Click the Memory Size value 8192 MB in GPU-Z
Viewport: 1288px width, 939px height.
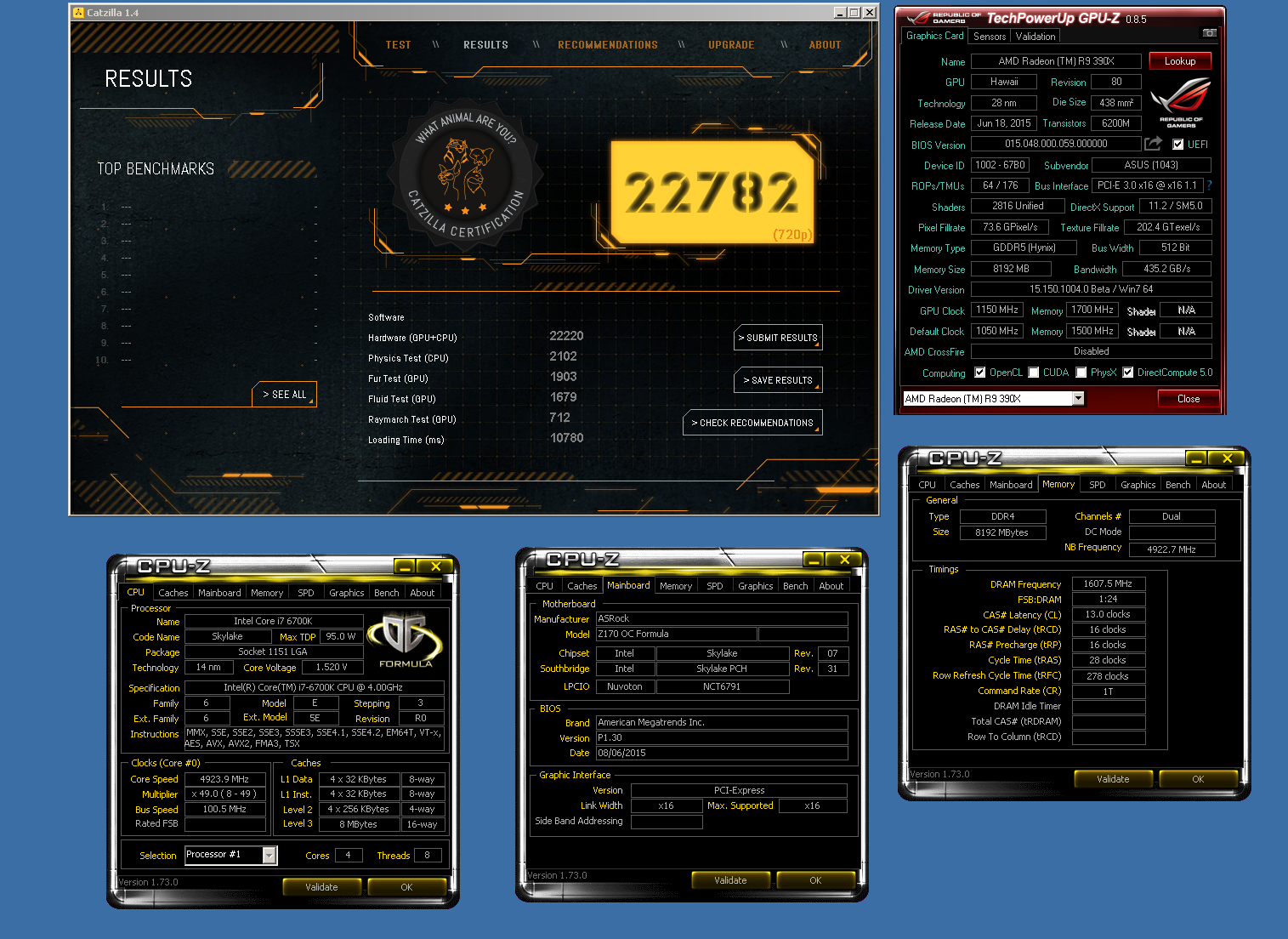point(1011,269)
